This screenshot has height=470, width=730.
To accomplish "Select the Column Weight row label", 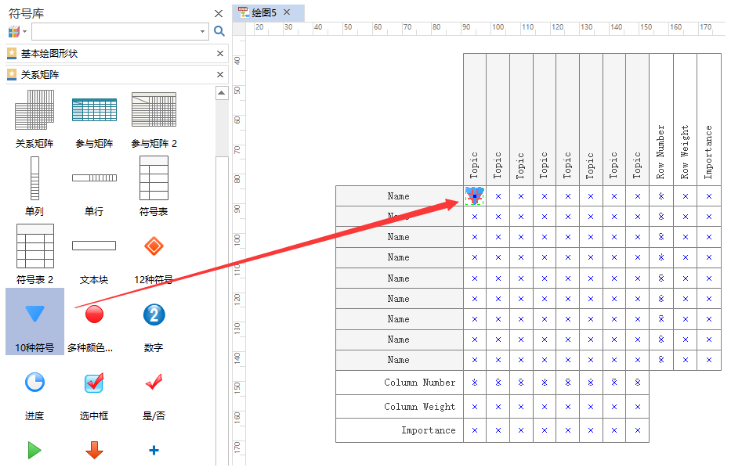I will pyautogui.click(x=399, y=407).
